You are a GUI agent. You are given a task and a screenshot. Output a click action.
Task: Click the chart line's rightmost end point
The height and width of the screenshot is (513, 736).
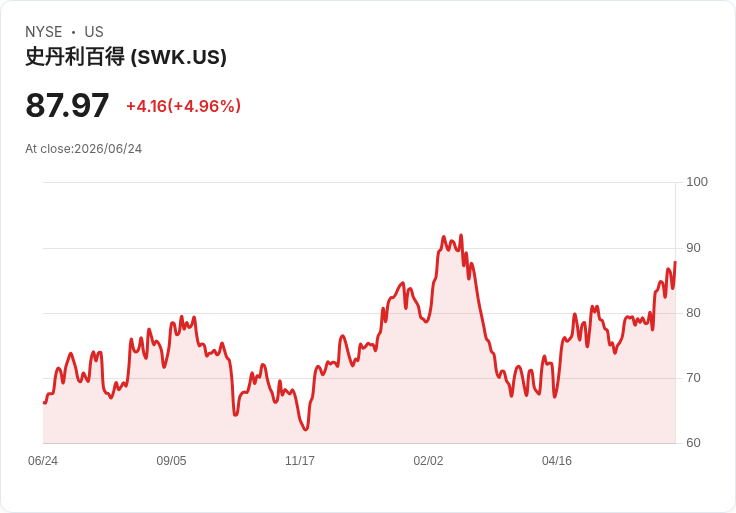(675, 262)
